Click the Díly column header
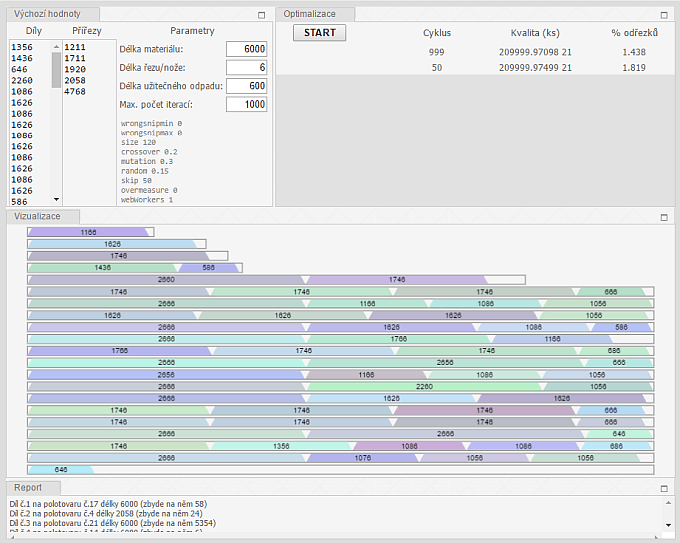The width and height of the screenshot is (680, 543). point(34,31)
